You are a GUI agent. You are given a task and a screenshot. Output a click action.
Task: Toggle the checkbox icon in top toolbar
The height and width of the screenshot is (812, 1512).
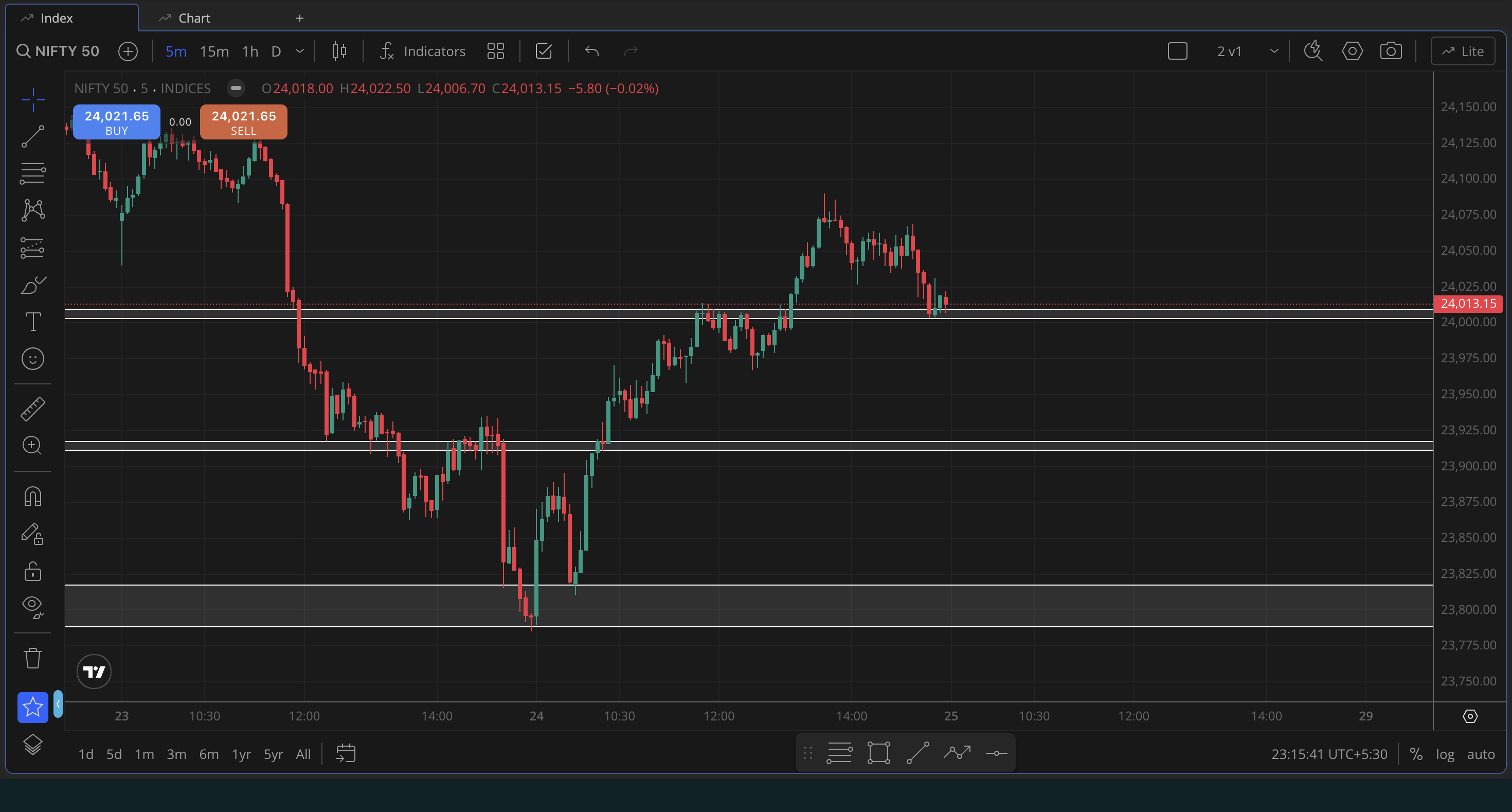pos(544,51)
